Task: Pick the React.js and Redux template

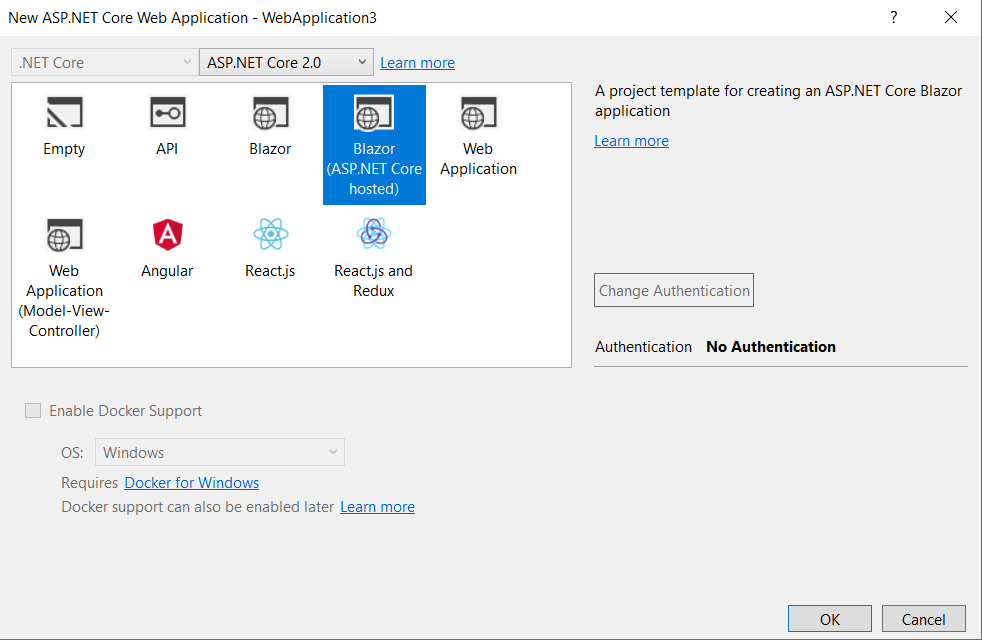Action: click(x=373, y=250)
